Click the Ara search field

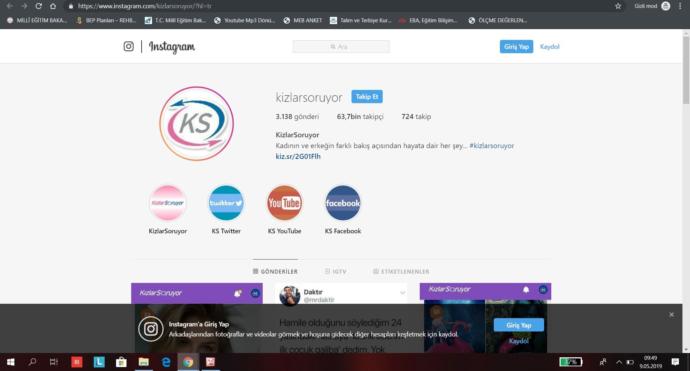[341, 47]
